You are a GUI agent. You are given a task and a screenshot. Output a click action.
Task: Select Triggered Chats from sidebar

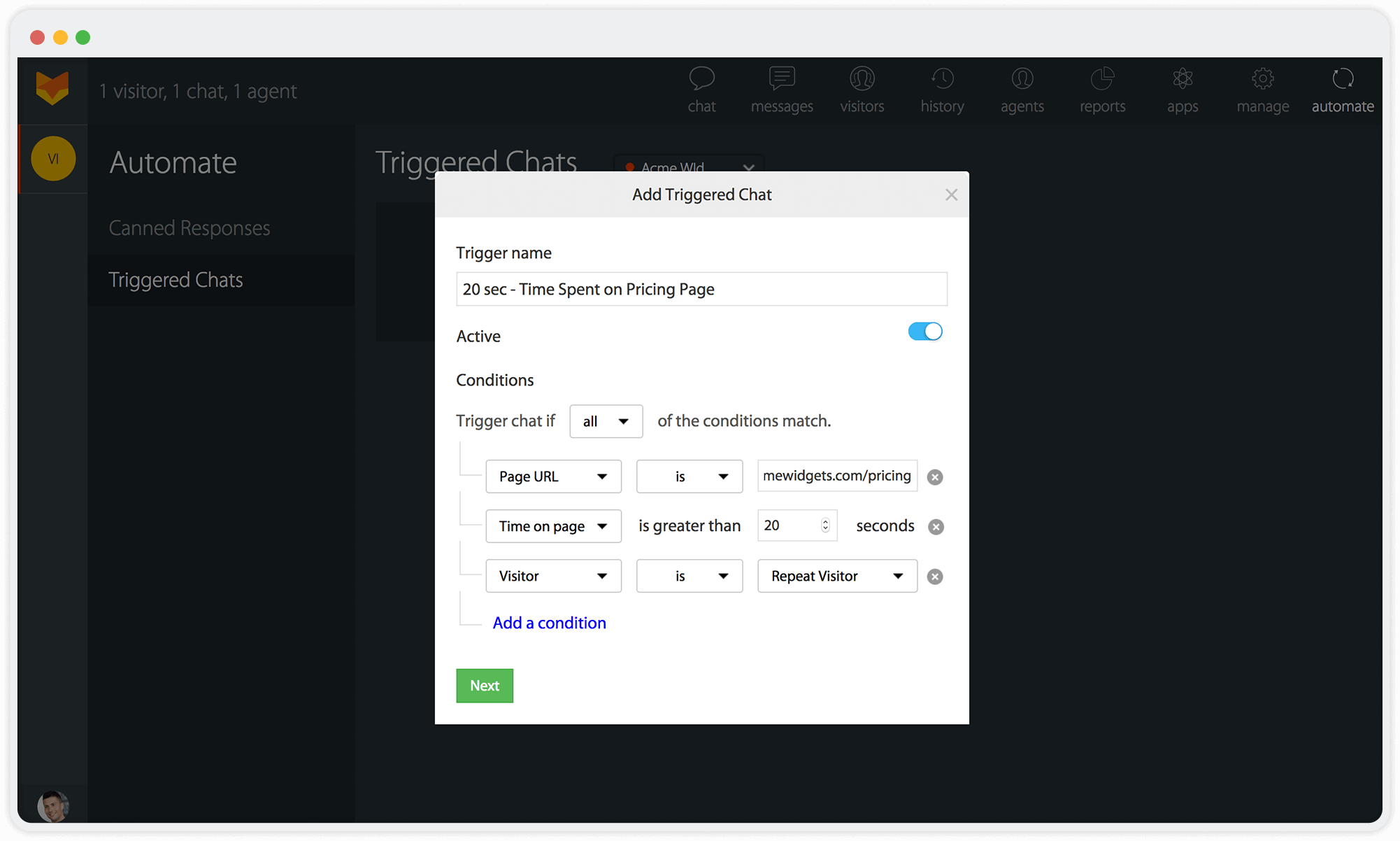[176, 279]
